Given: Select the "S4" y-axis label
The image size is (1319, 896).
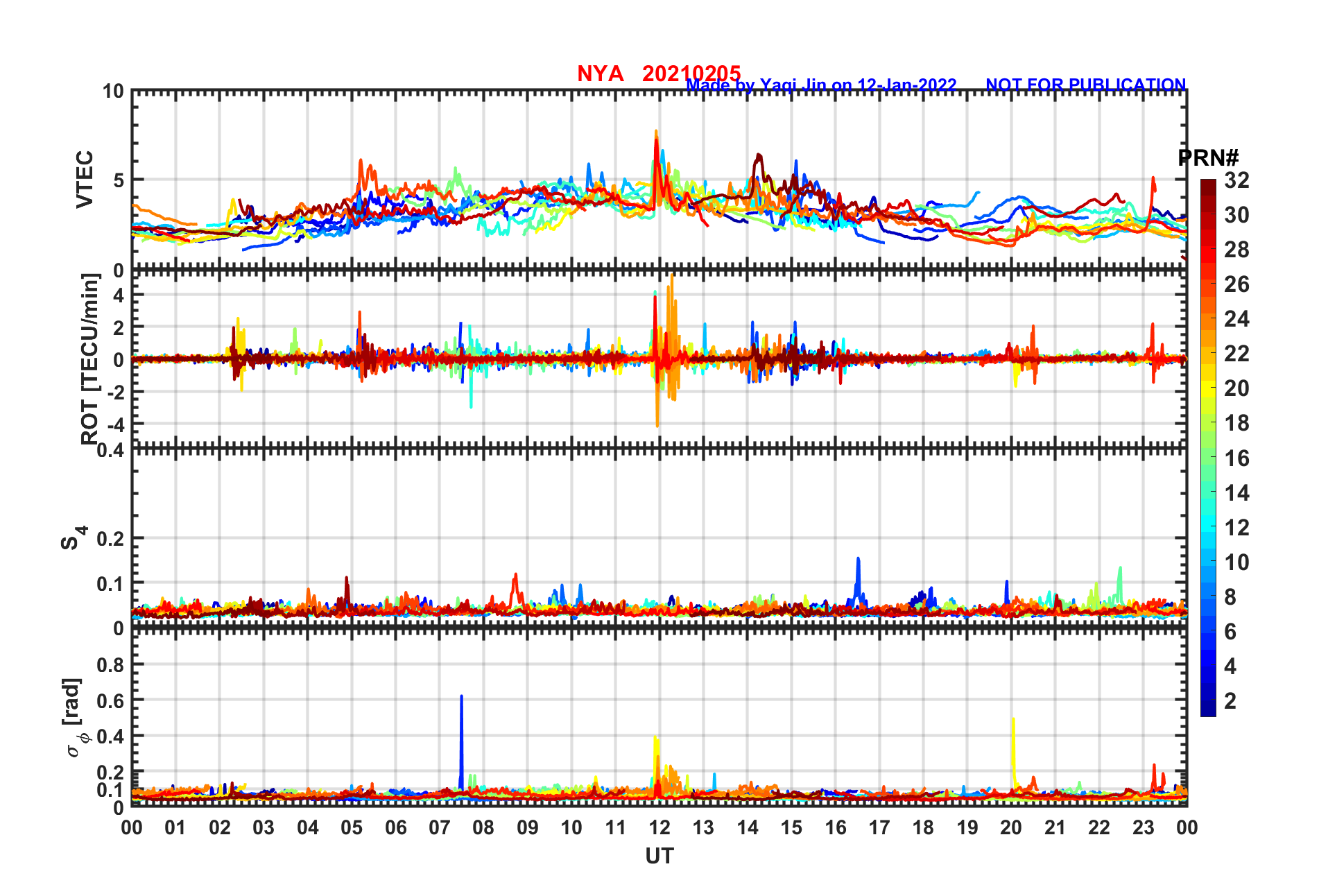Looking at the screenshot, I should pyautogui.click(x=74, y=537).
